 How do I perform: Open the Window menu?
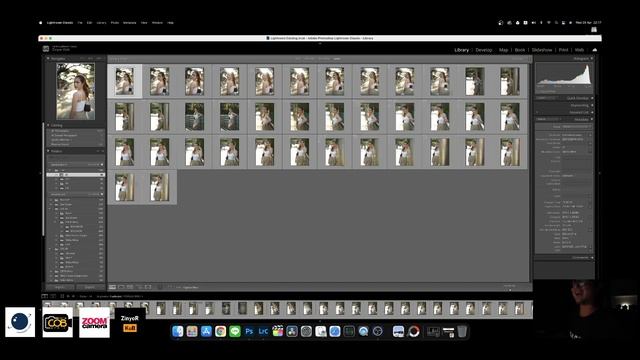click(157, 23)
